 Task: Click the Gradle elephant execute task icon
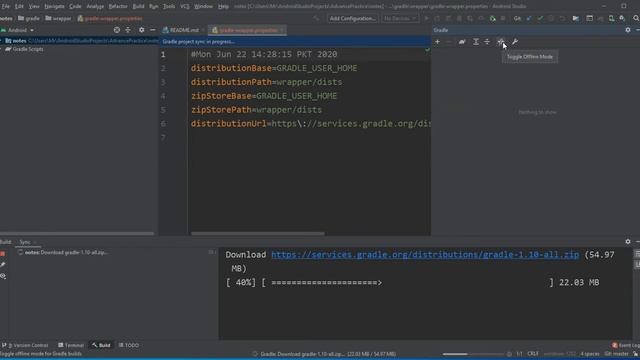(462, 42)
